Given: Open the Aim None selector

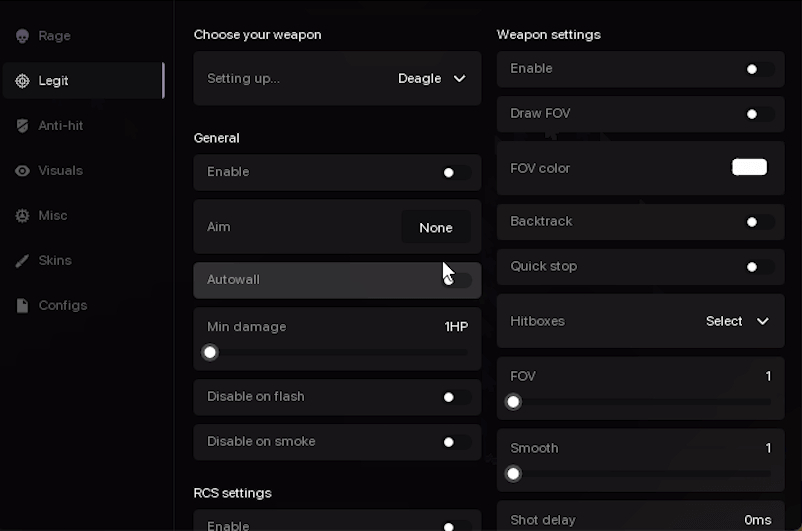Looking at the screenshot, I should click(x=436, y=227).
